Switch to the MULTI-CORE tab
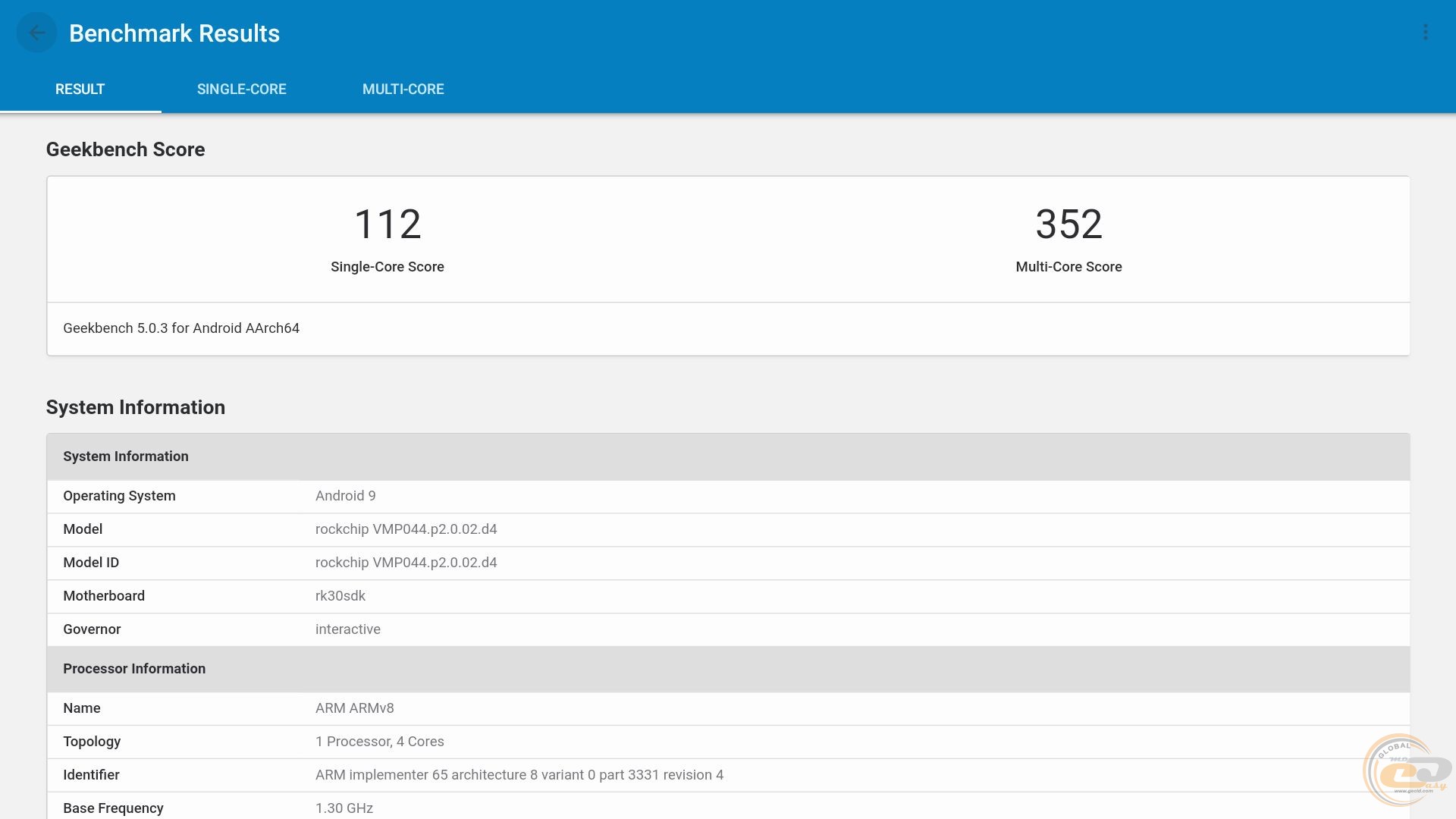 click(x=403, y=89)
